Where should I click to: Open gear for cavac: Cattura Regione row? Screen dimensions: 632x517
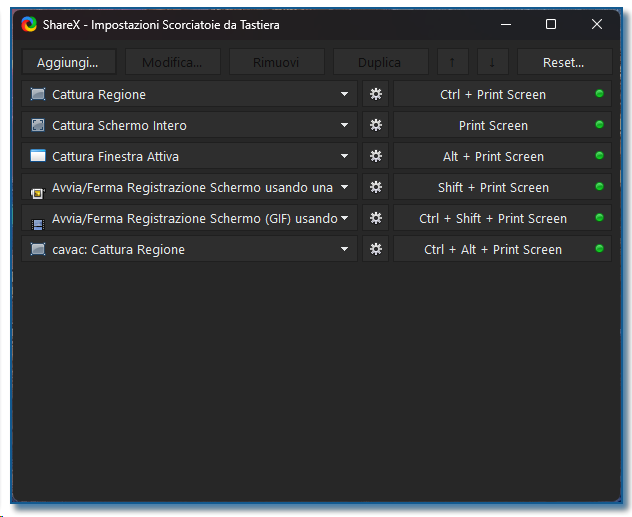(x=375, y=249)
